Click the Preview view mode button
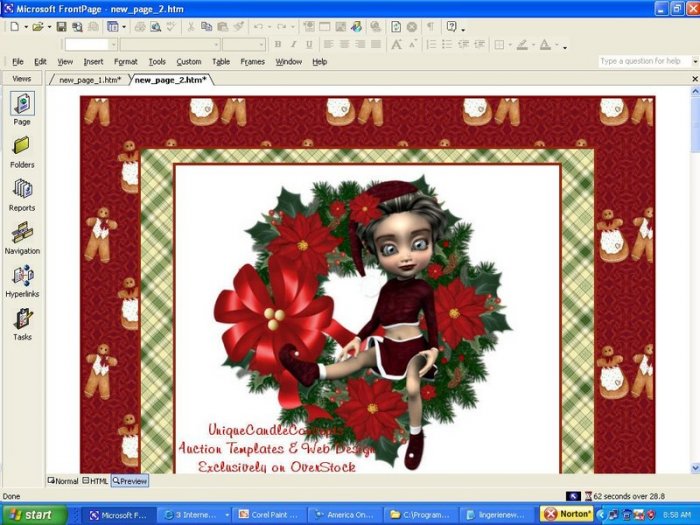 [x=129, y=481]
